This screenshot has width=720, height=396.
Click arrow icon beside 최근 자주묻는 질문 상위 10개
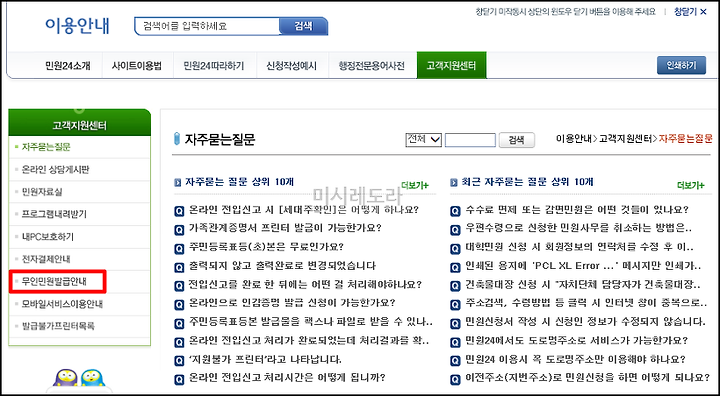[454, 183]
